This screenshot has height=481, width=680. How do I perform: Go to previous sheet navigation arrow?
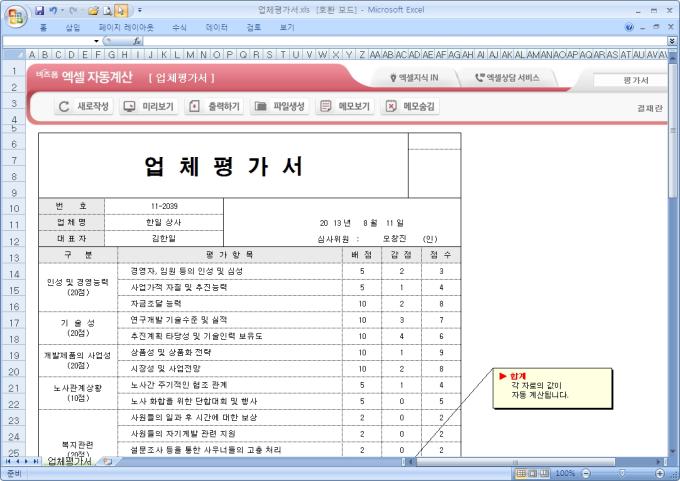(x=17, y=461)
